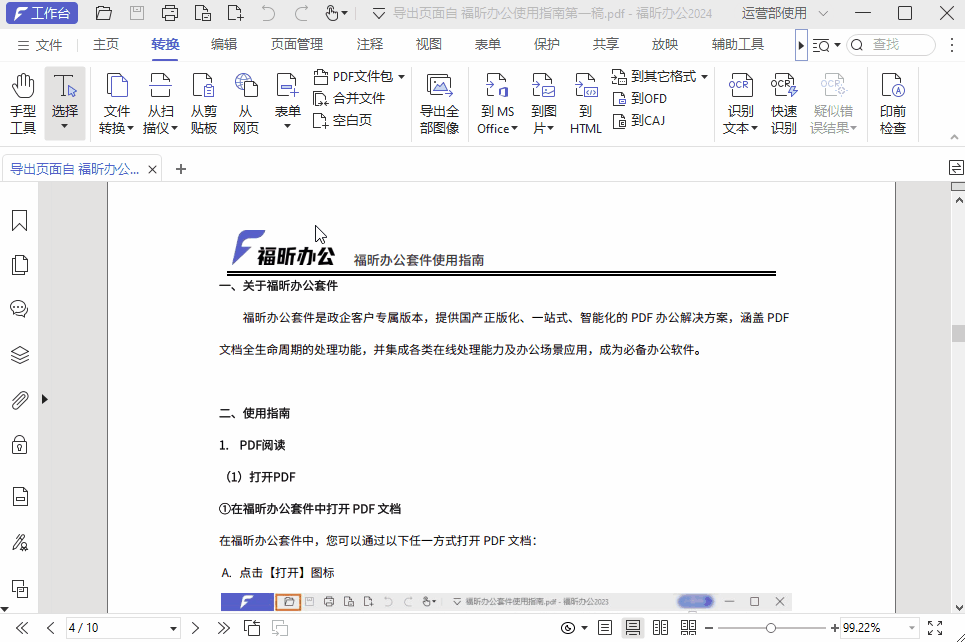Click the 从网页 conversion icon
This screenshot has width=965, height=642.
[246, 100]
